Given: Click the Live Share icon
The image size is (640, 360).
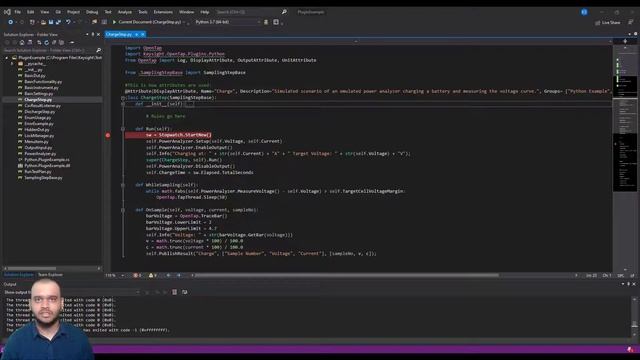Looking at the screenshot, I should 598,23.
